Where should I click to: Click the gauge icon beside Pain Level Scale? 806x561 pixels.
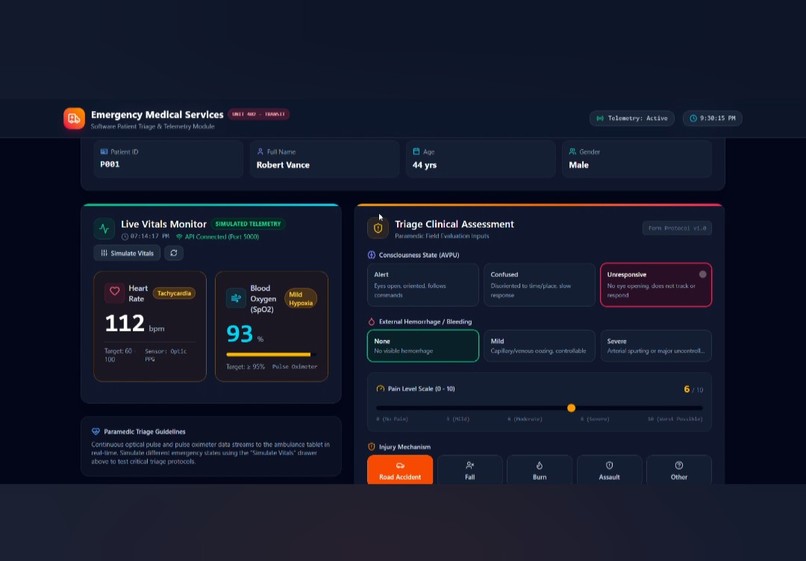(380, 389)
